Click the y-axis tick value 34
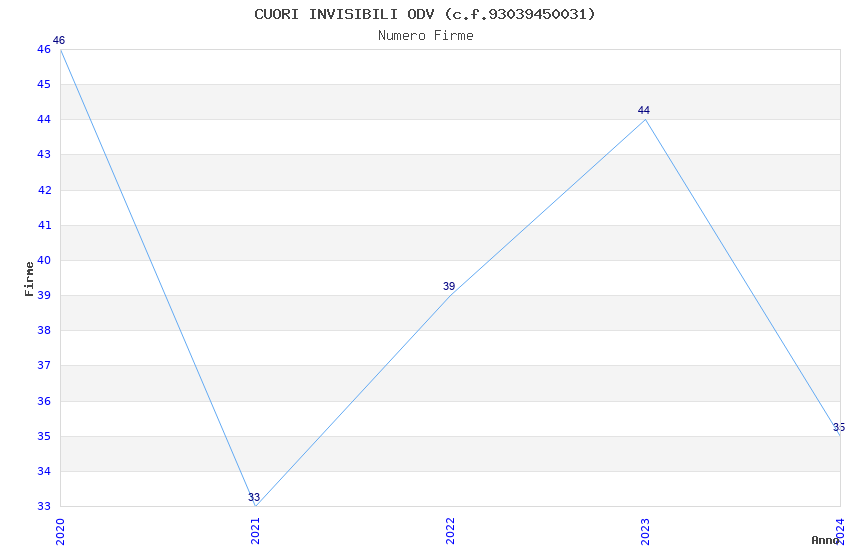850x550 pixels. (44, 471)
